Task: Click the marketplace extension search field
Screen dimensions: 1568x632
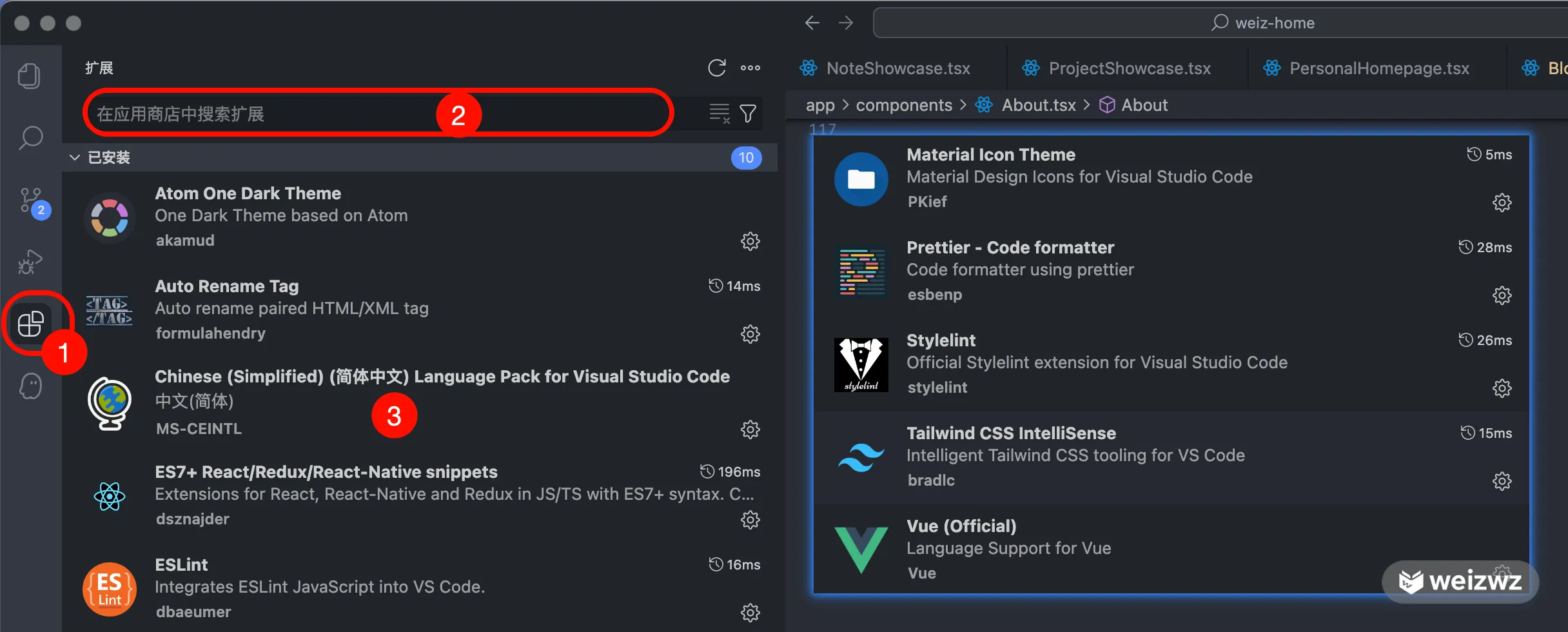Action: pos(258,114)
